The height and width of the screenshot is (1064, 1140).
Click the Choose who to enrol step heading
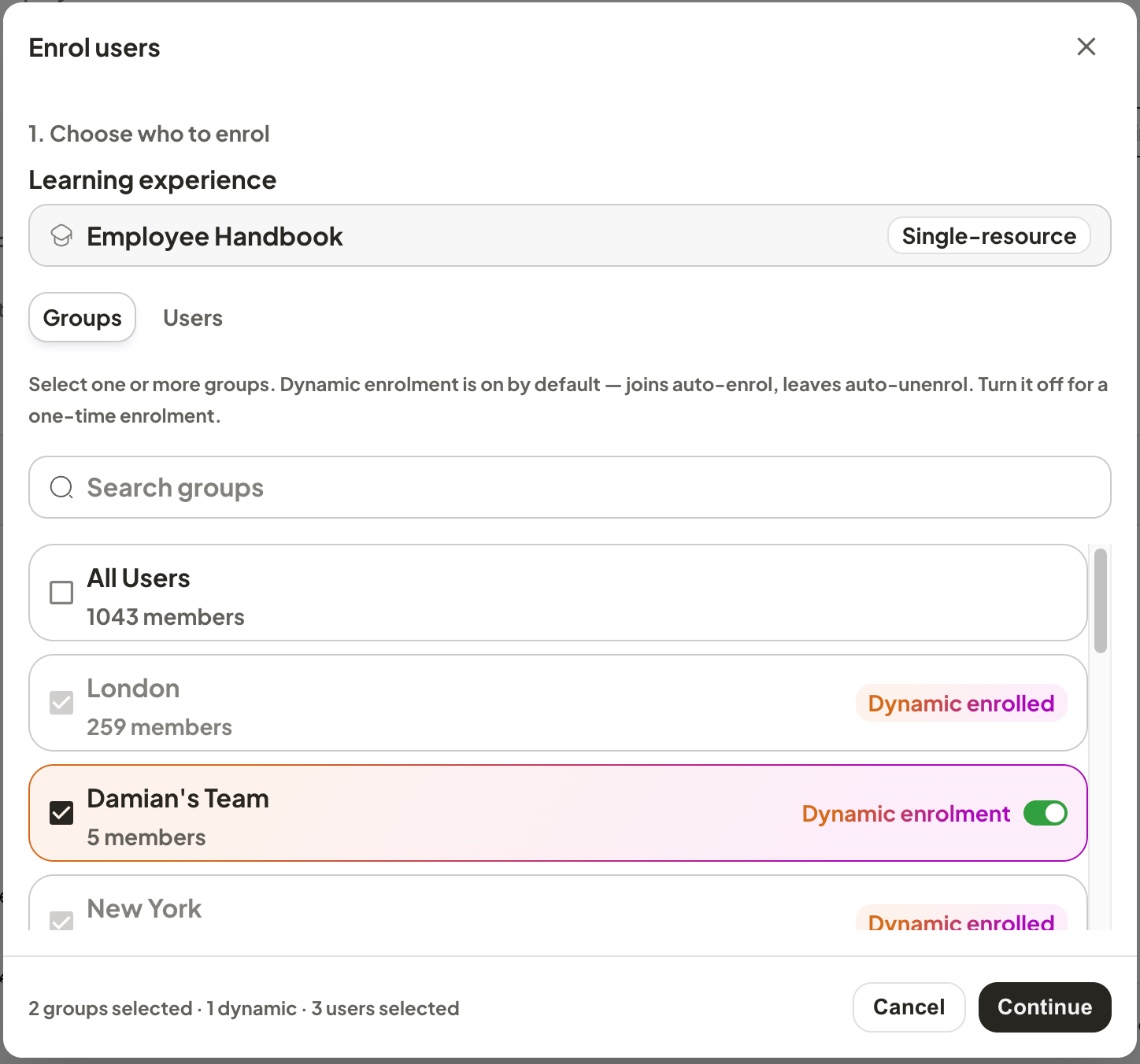pyautogui.click(x=149, y=134)
